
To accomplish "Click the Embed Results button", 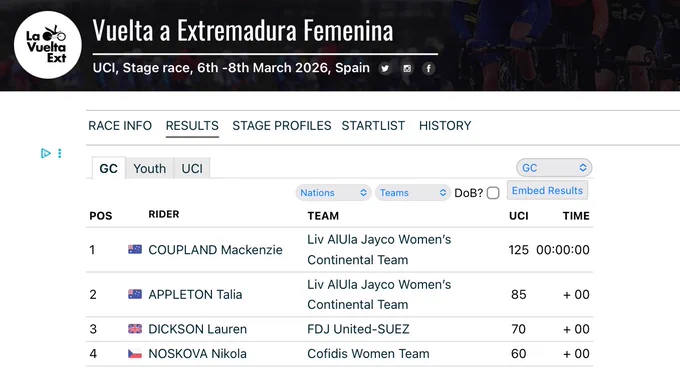I will 547,190.
